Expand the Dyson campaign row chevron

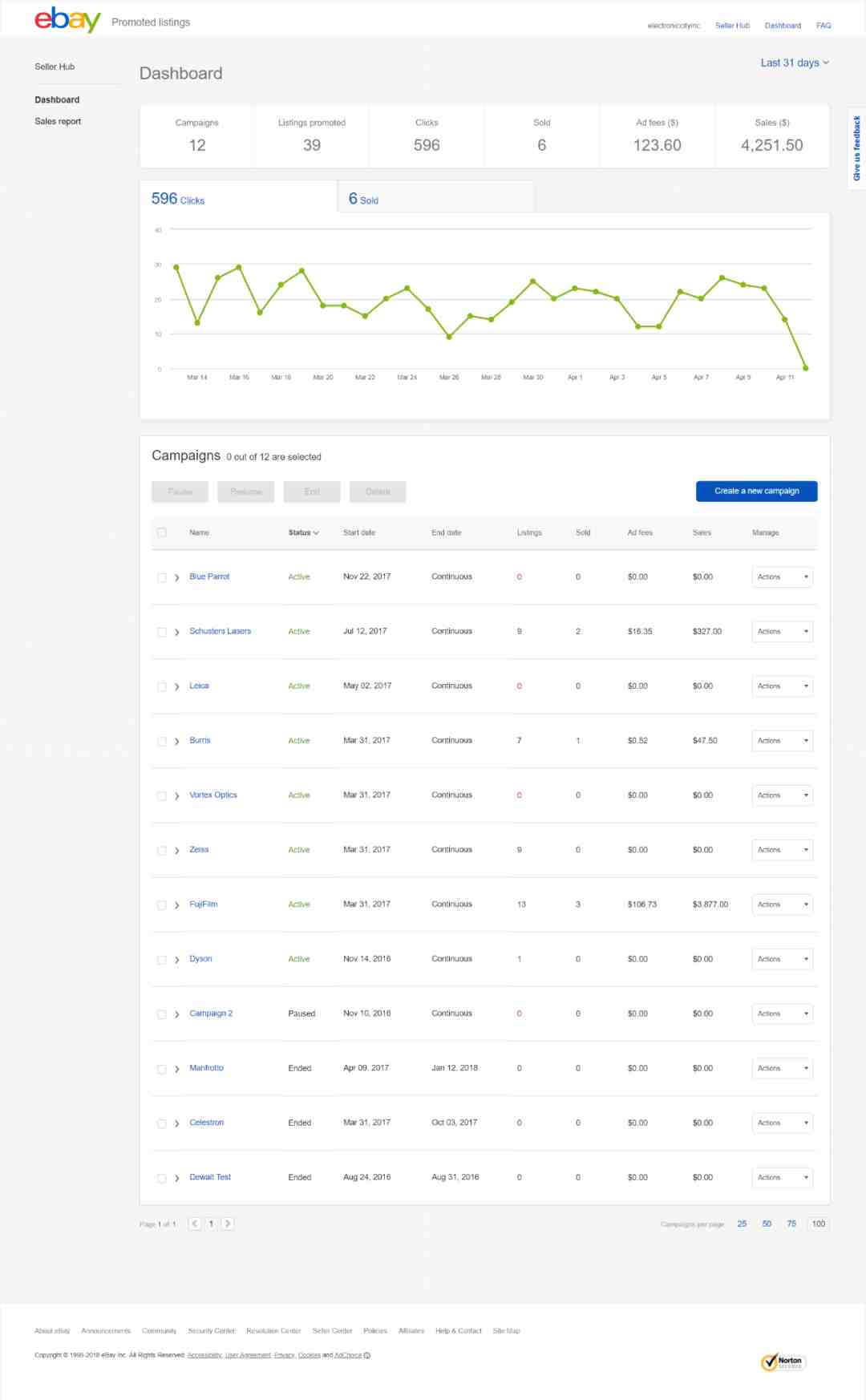[x=177, y=960]
